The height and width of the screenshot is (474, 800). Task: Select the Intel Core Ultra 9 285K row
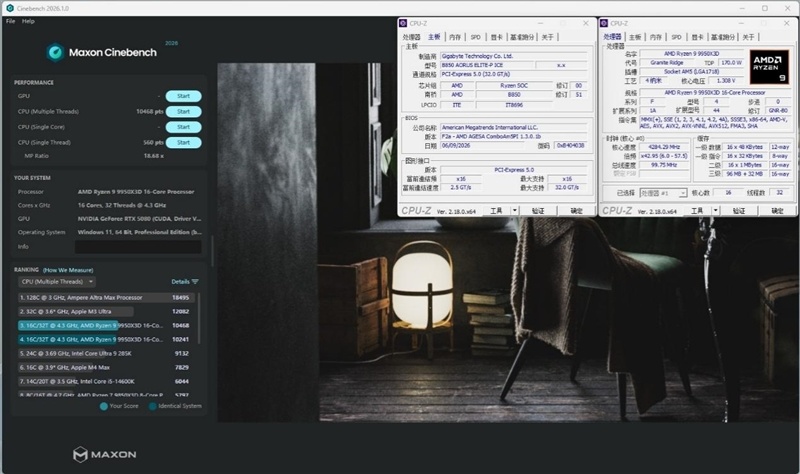pos(106,353)
